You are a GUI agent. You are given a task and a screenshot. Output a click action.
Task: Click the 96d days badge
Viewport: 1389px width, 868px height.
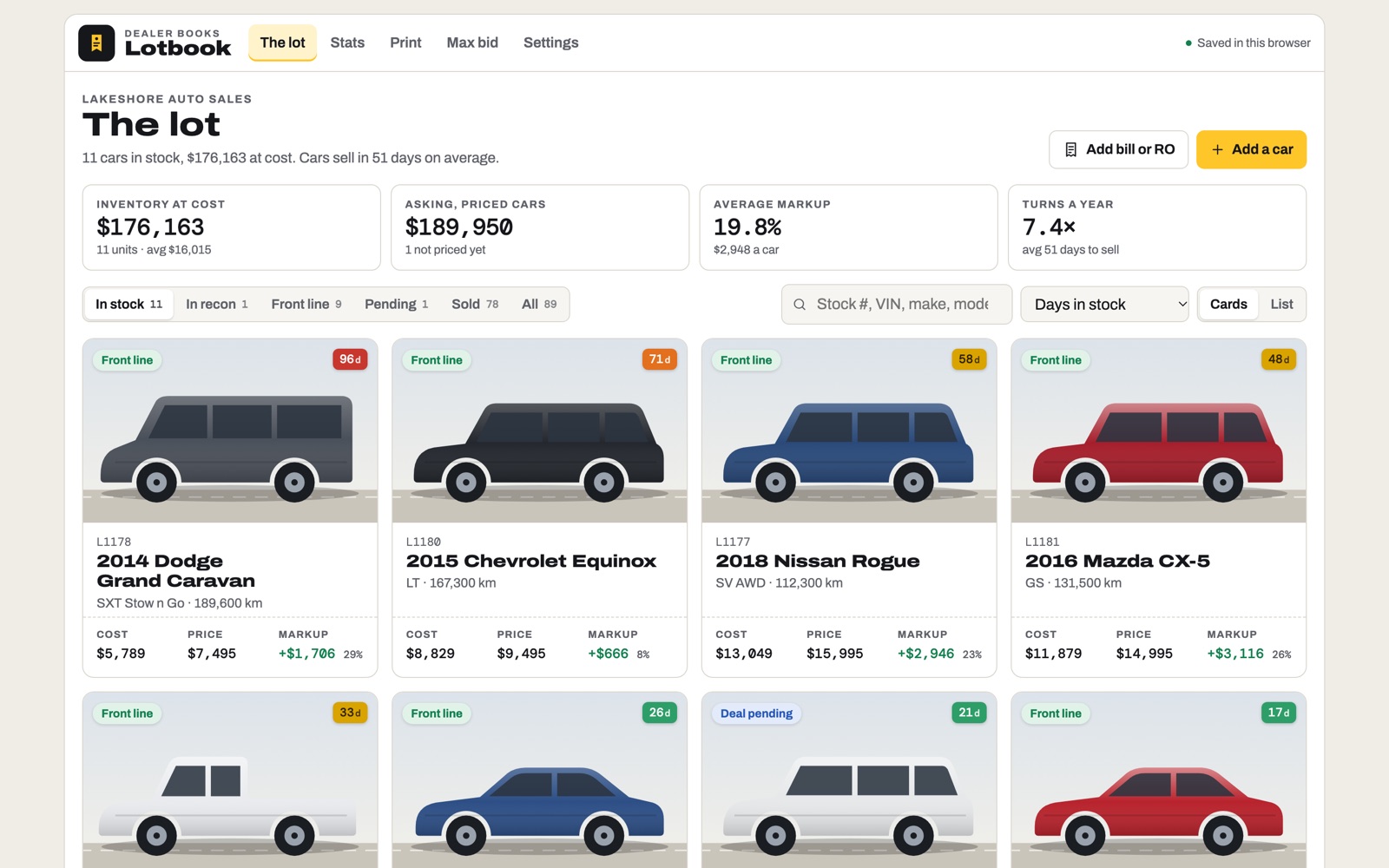tap(350, 359)
